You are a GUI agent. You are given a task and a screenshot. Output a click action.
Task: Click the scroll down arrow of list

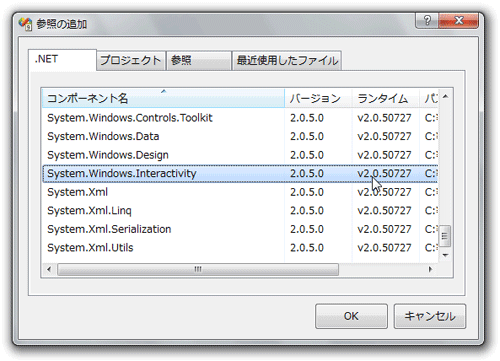[x=445, y=255]
